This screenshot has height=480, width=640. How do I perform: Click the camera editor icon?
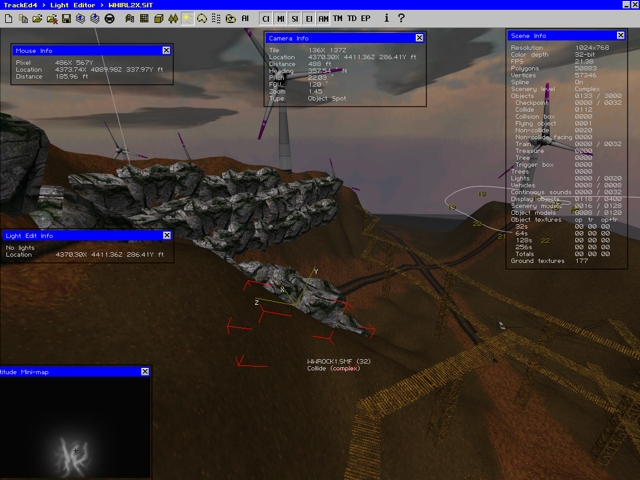click(x=231, y=18)
